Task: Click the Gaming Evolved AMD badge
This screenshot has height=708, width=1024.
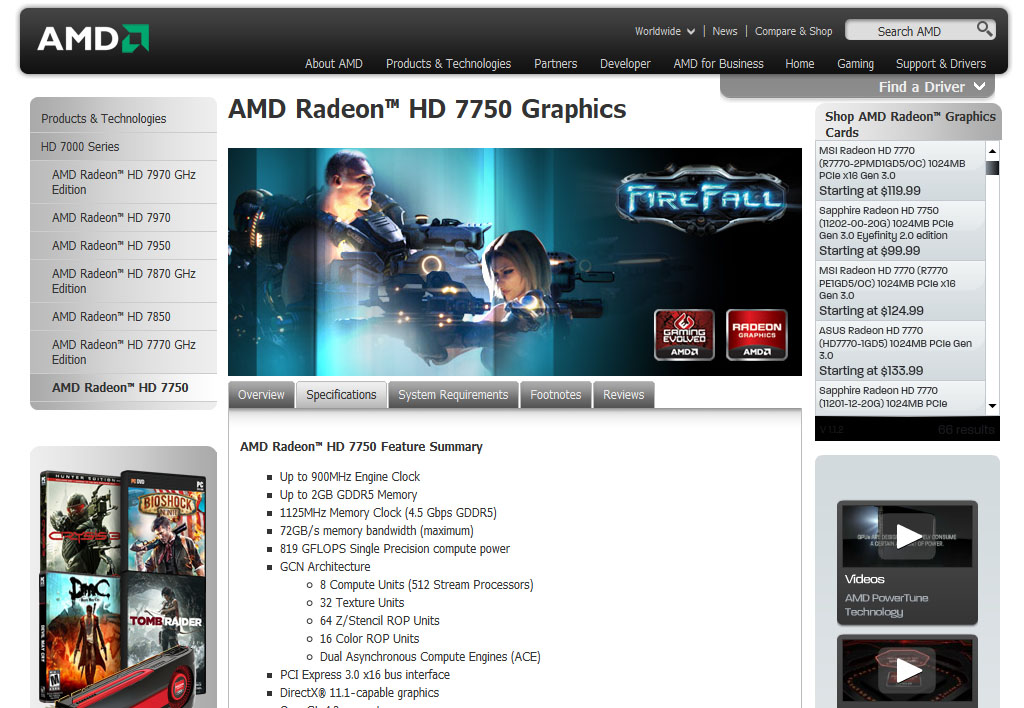Action: tap(684, 334)
